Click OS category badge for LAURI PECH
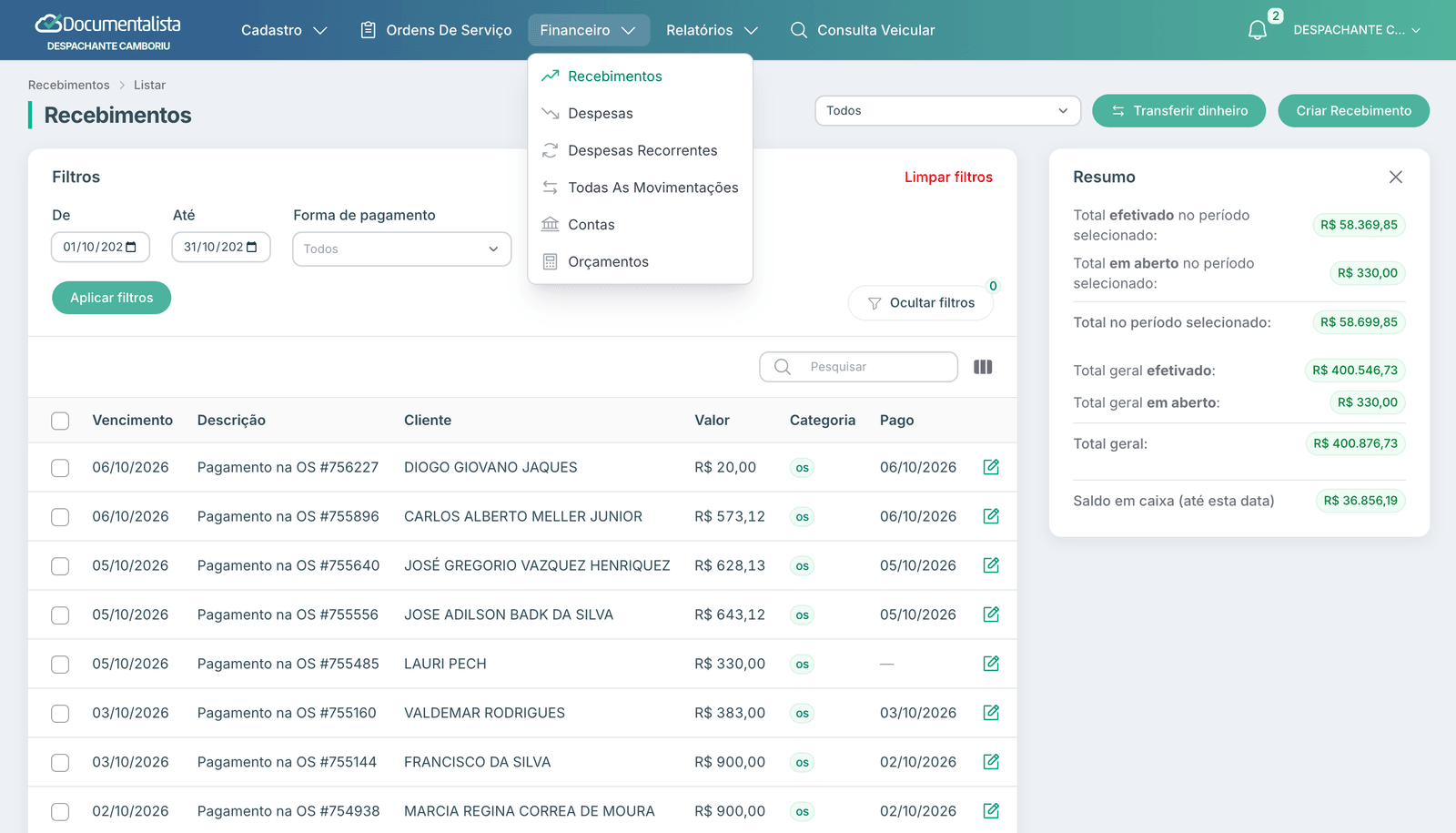This screenshot has width=1456, height=833. (802, 665)
